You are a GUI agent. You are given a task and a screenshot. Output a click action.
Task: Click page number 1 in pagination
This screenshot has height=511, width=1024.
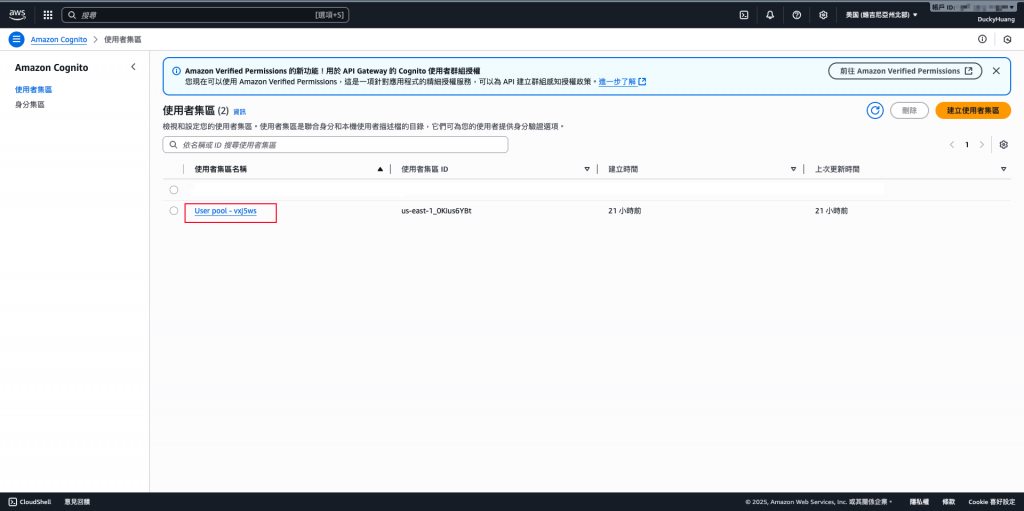click(x=967, y=144)
